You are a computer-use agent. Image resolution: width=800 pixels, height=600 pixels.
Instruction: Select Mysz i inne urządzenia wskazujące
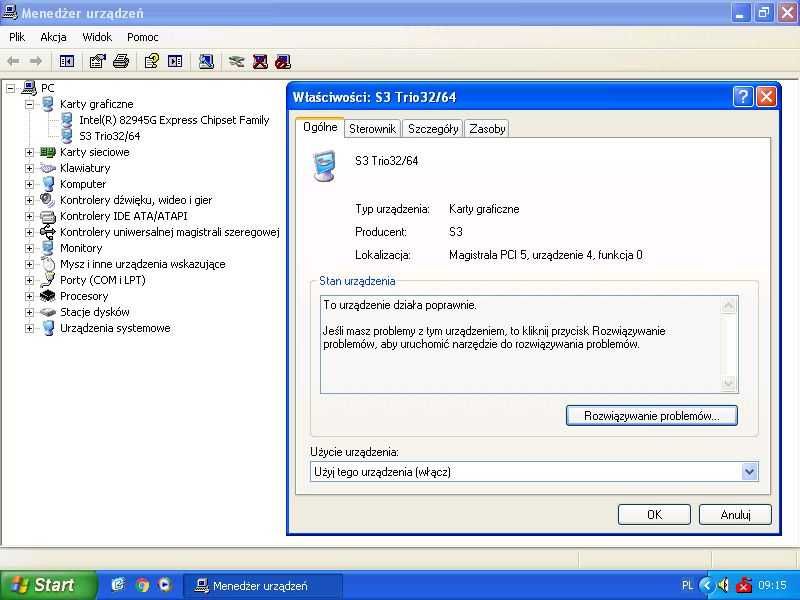(x=142, y=264)
